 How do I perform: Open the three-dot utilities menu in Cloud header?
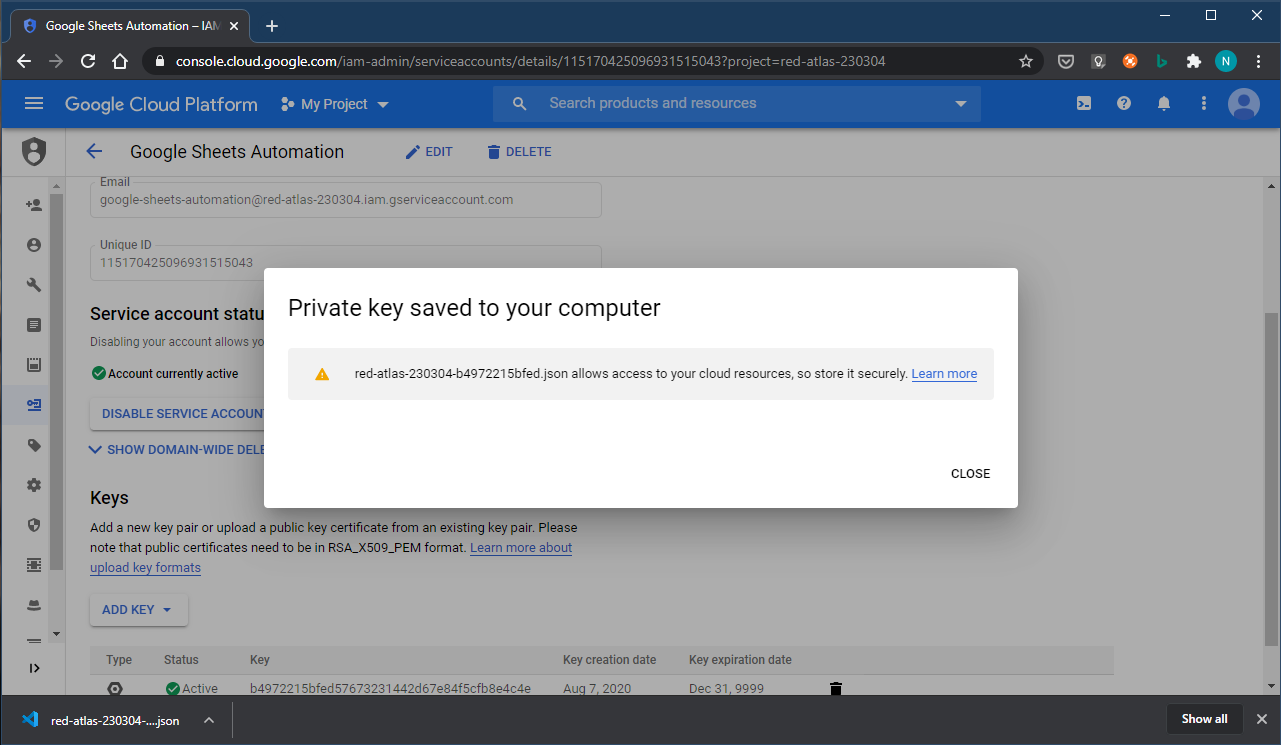(x=1204, y=104)
